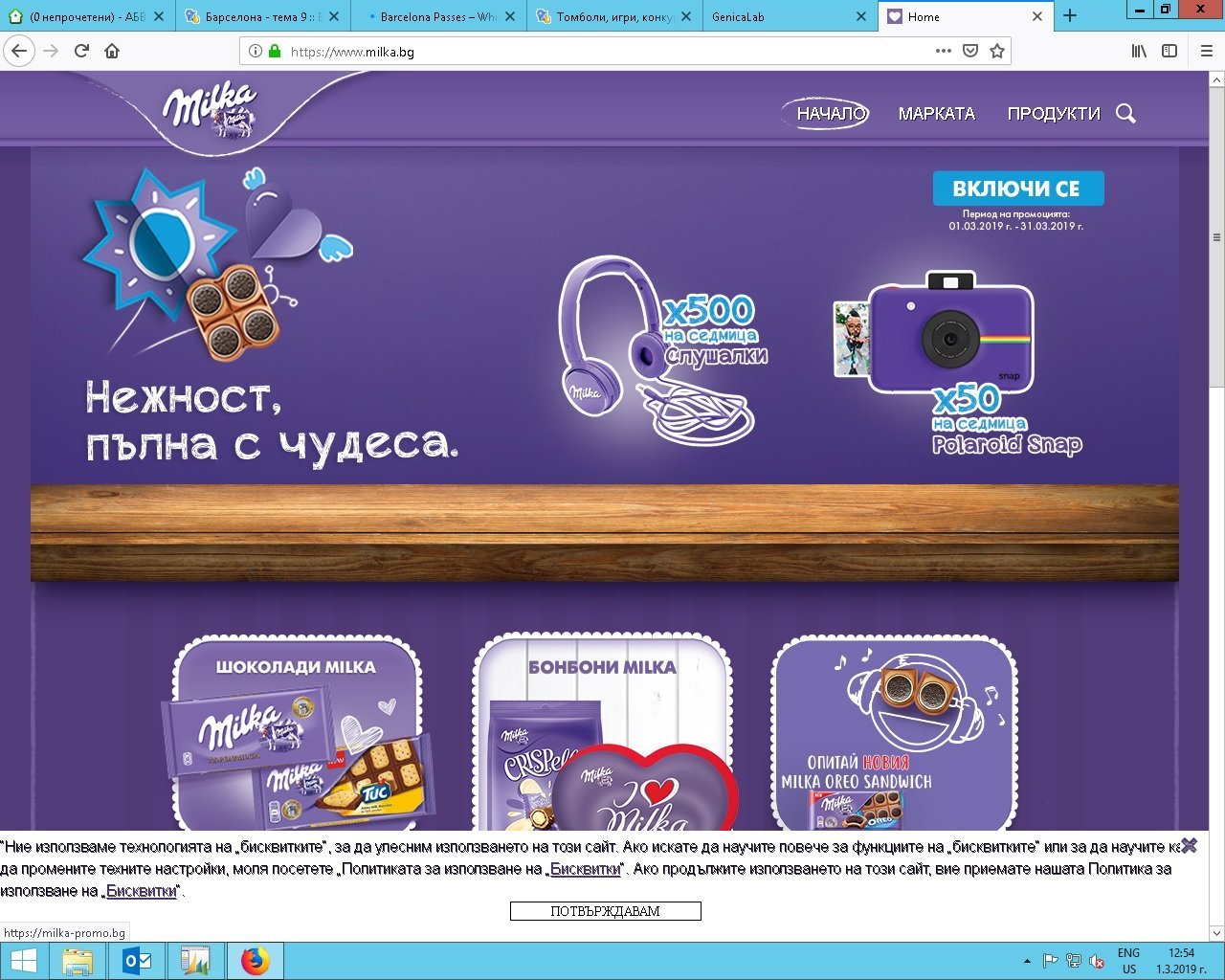Show hidden system tray icons
Viewport: 1225px width, 980px height.
[x=1027, y=961]
